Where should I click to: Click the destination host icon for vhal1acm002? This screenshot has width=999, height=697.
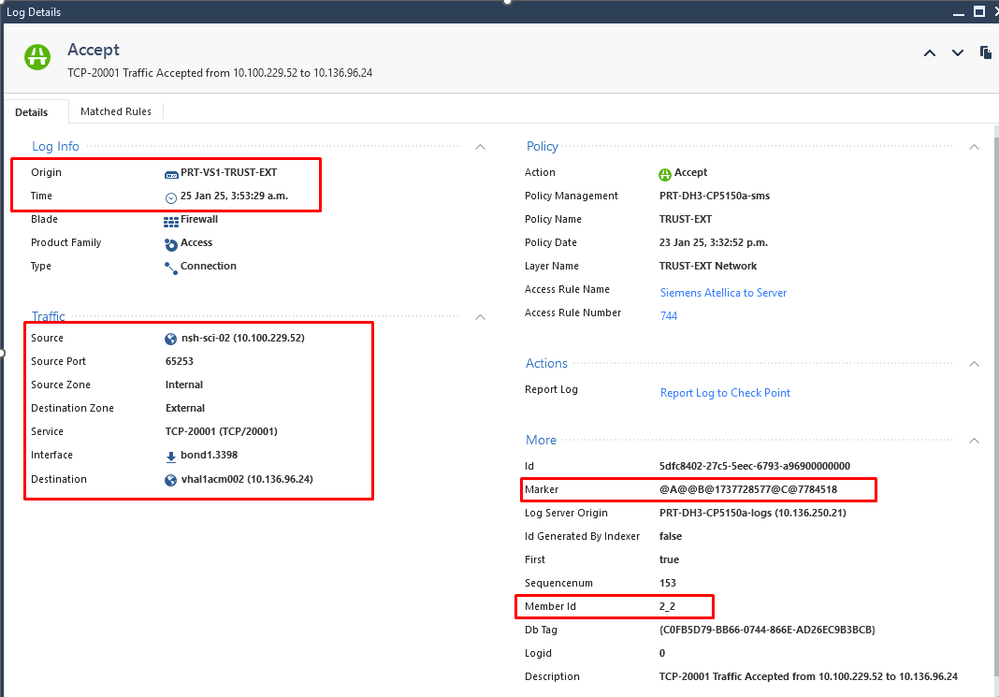(x=171, y=480)
